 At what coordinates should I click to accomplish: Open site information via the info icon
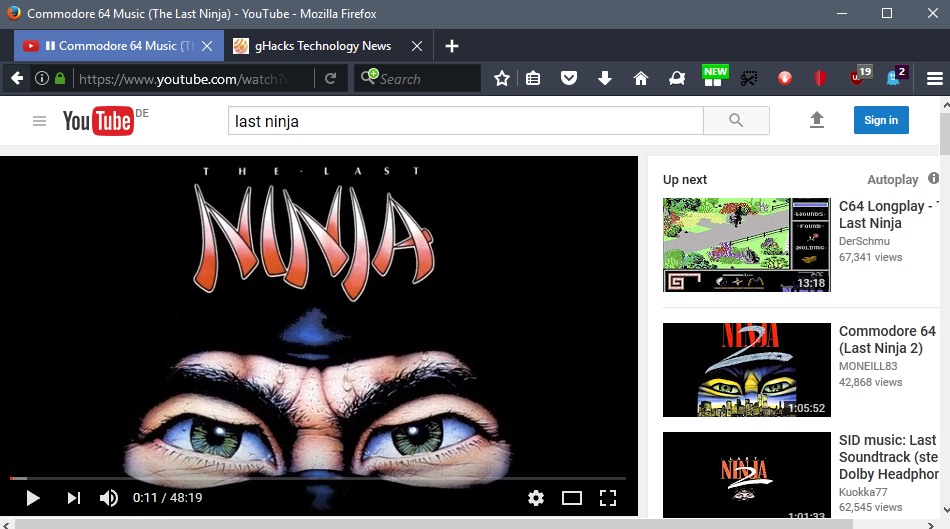pos(42,78)
